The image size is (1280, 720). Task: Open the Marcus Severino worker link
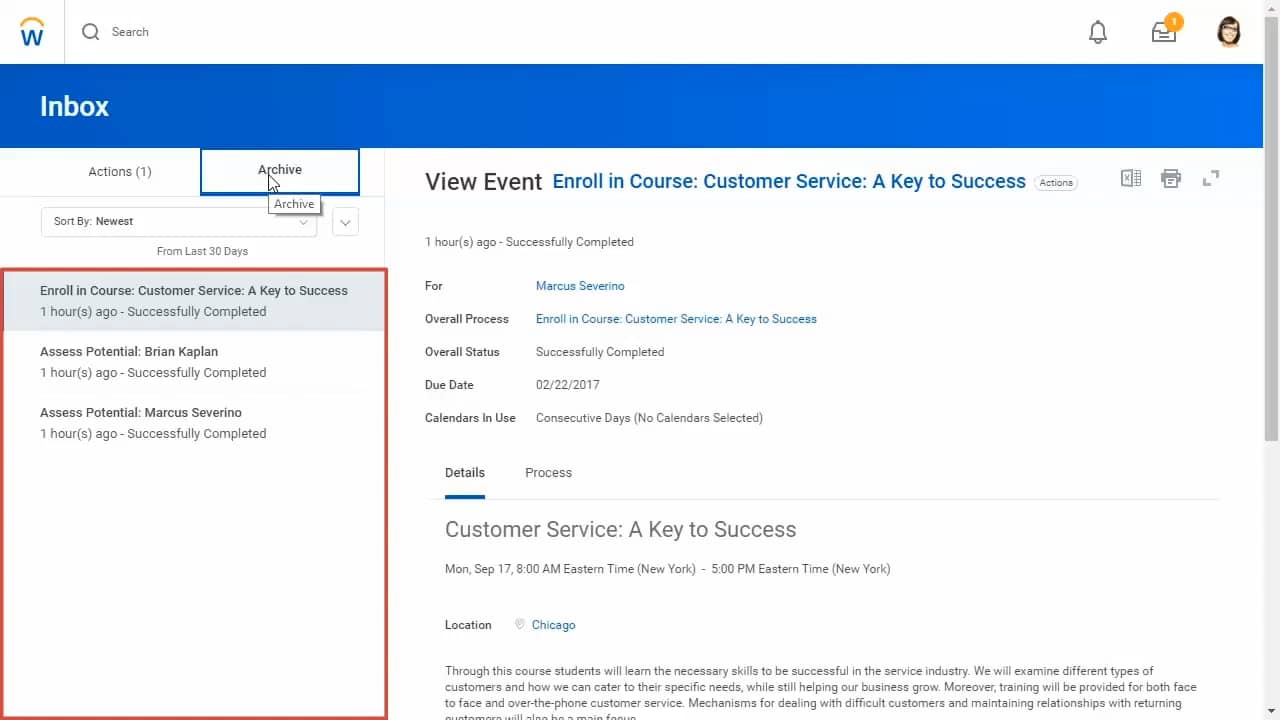580,286
